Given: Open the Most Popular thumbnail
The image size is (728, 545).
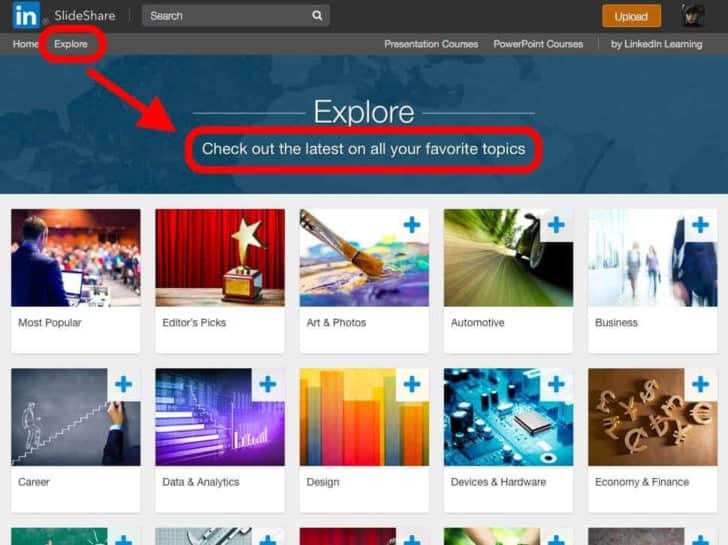Looking at the screenshot, I should click(x=76, y=258).
